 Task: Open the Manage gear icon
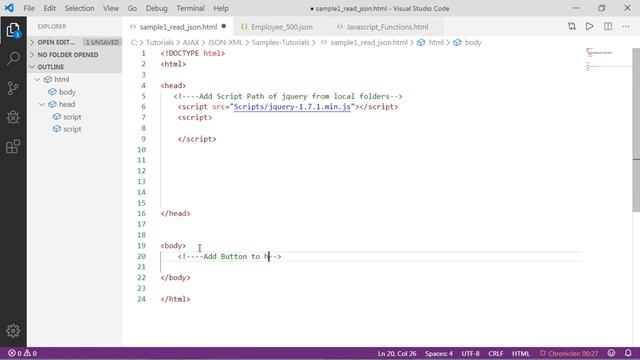click(x=13, y=331)
